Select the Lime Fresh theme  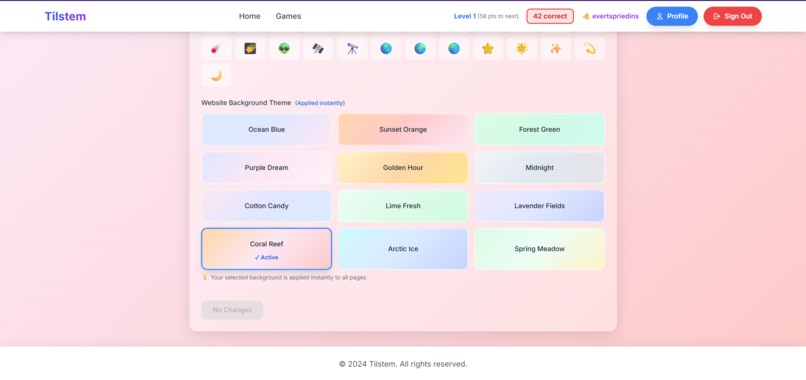[403, 206]
